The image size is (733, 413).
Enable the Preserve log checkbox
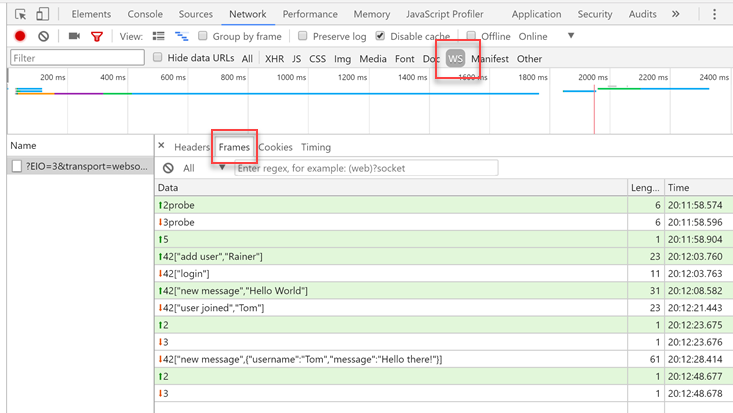click(x=303, y=37)
